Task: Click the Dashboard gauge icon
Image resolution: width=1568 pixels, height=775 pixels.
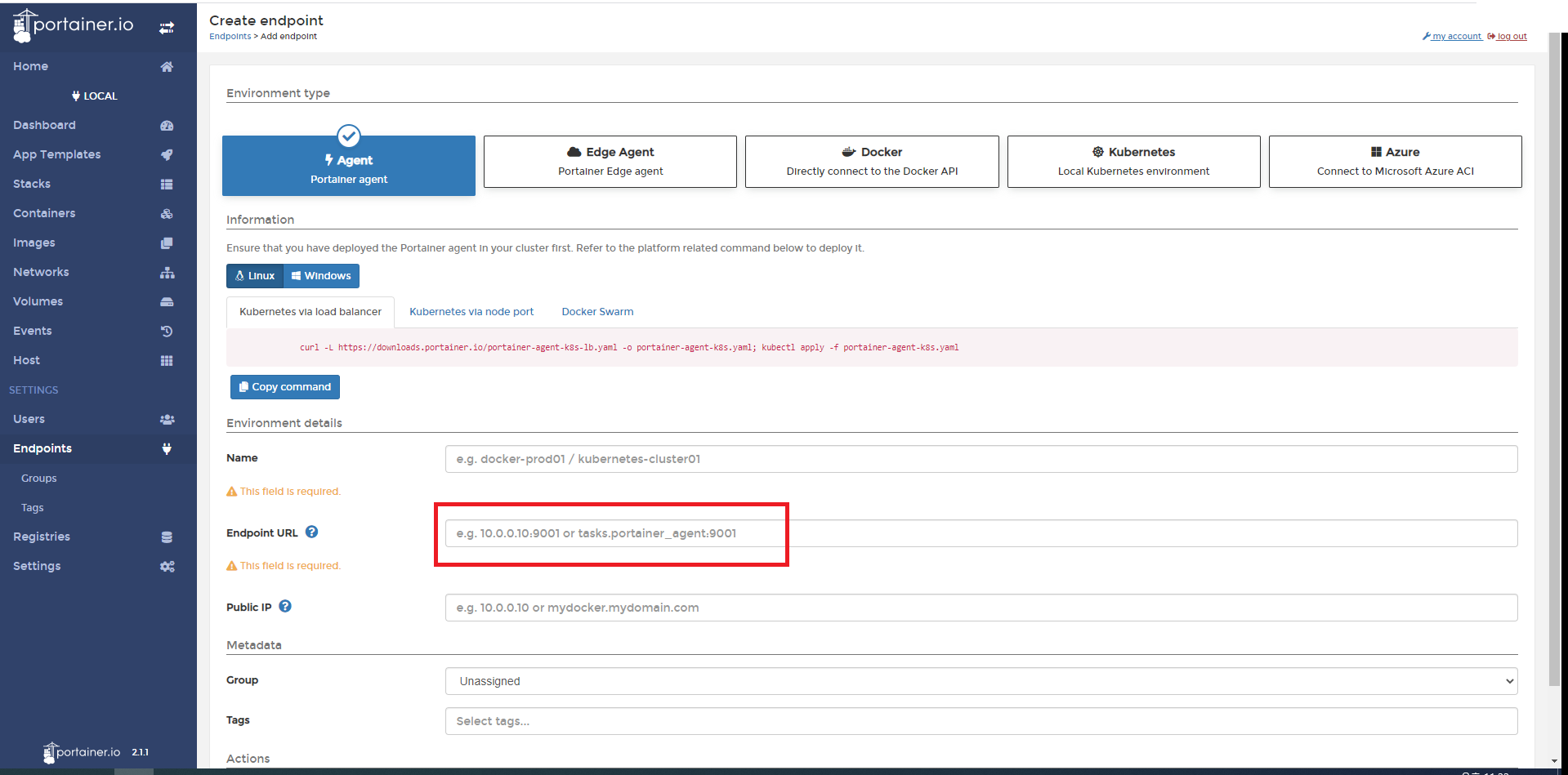Action: [167, 126]
